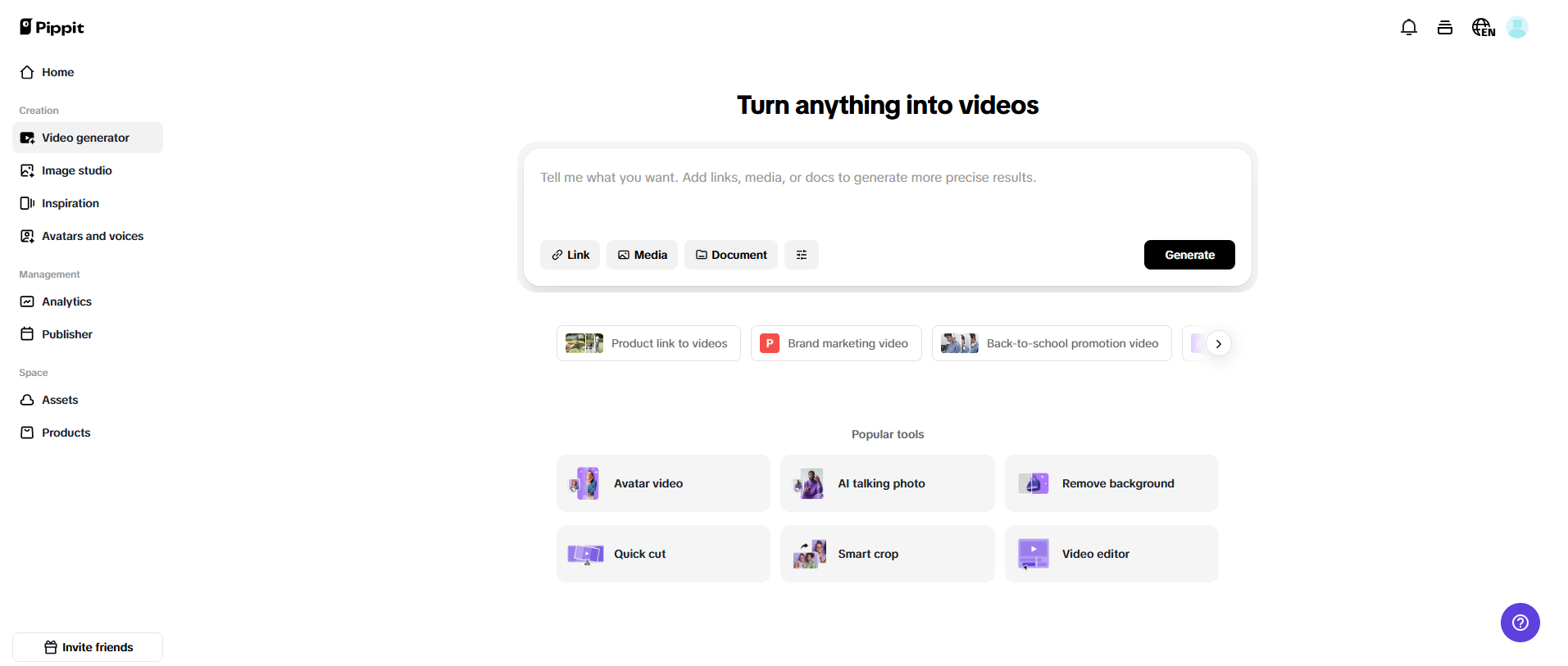Open the settings sliders icon in prompt box

tap(802, 255)
